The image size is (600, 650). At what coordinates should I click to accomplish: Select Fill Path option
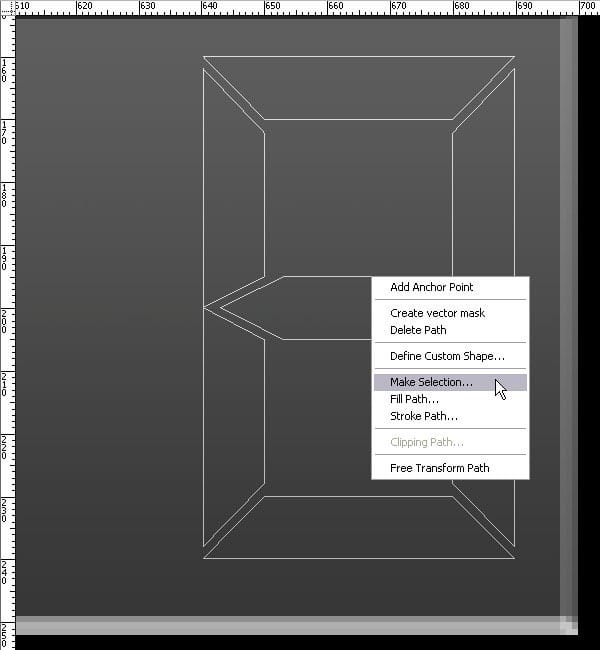click(414, 399)
